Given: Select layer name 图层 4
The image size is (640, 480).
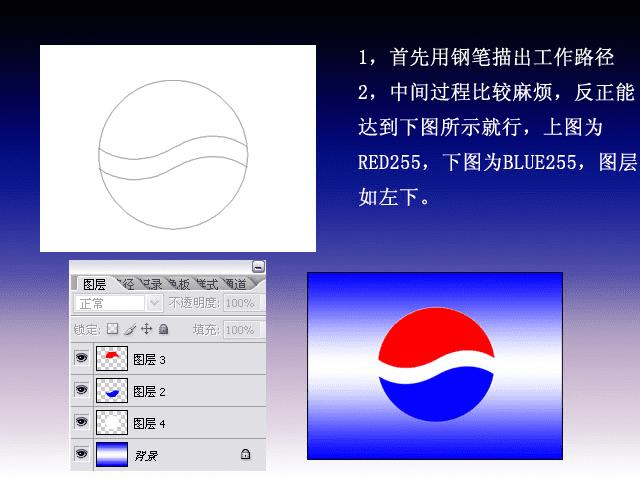Looking at the screenshot, I should (149, 423).
